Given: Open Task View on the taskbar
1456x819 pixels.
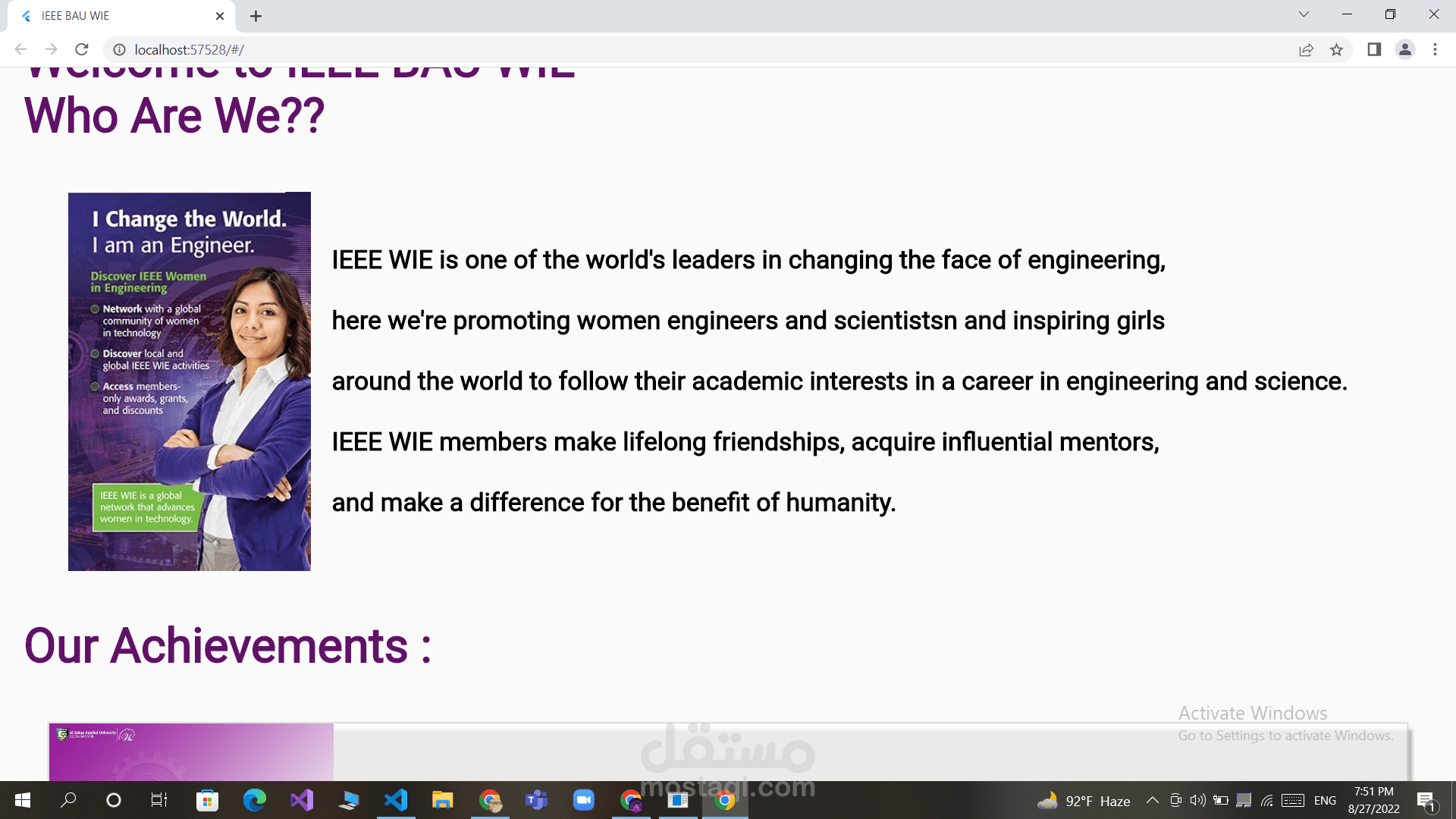Looking at the screenshot, I should (159, 800).
